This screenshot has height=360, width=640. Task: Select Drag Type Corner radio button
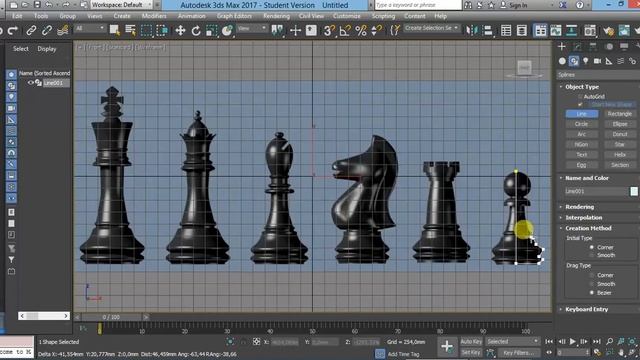[x=591, y=275]
